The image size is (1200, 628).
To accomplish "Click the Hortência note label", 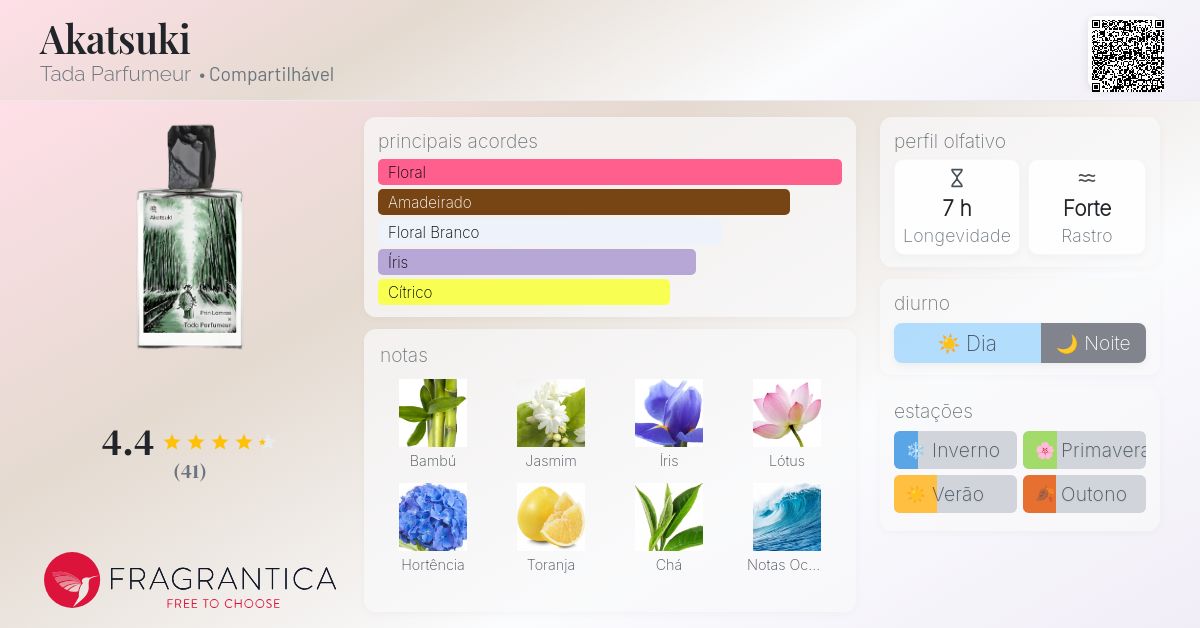I will 433,565.
